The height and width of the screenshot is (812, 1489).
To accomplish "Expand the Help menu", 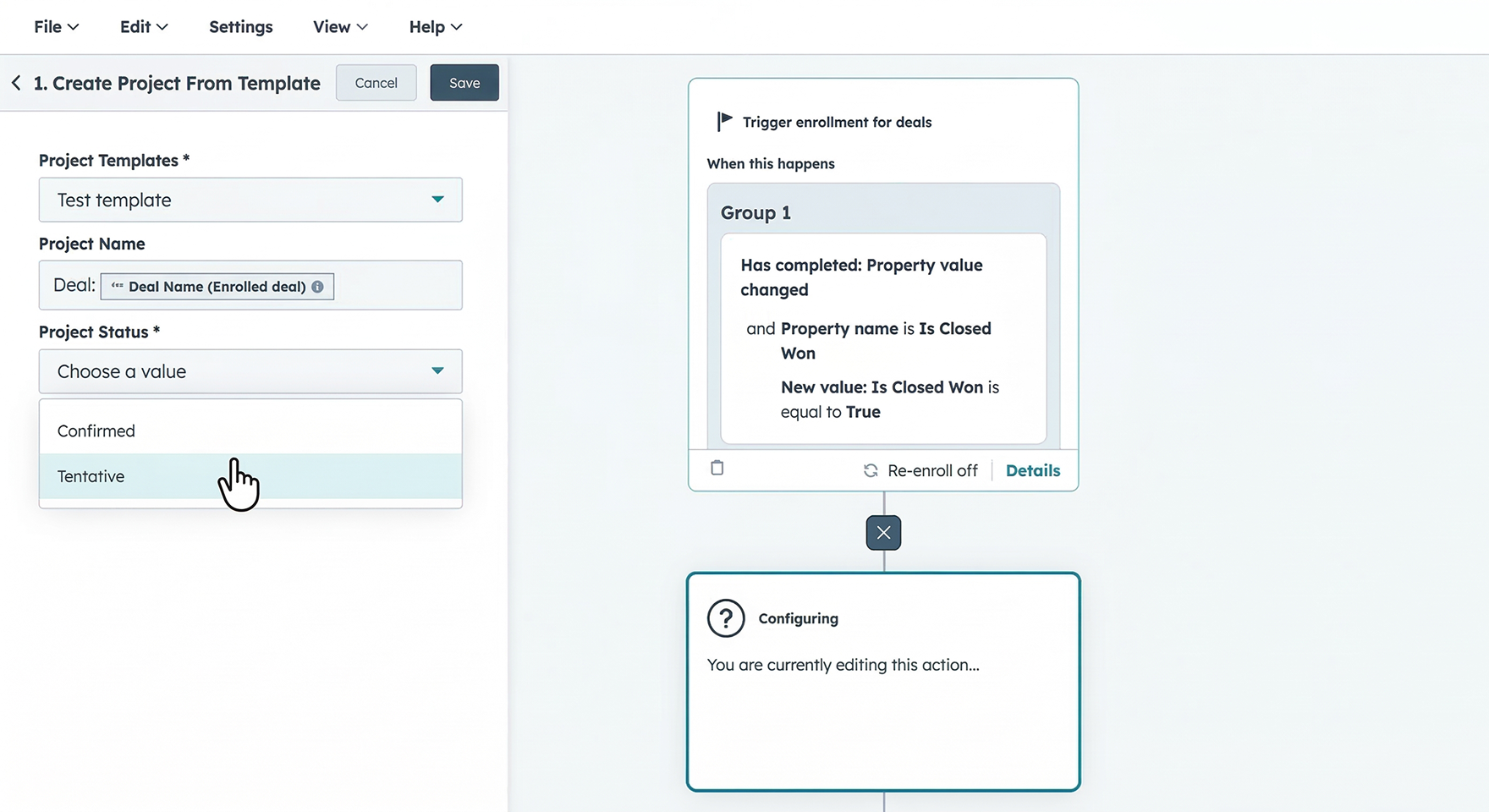I will pos(436,27).
